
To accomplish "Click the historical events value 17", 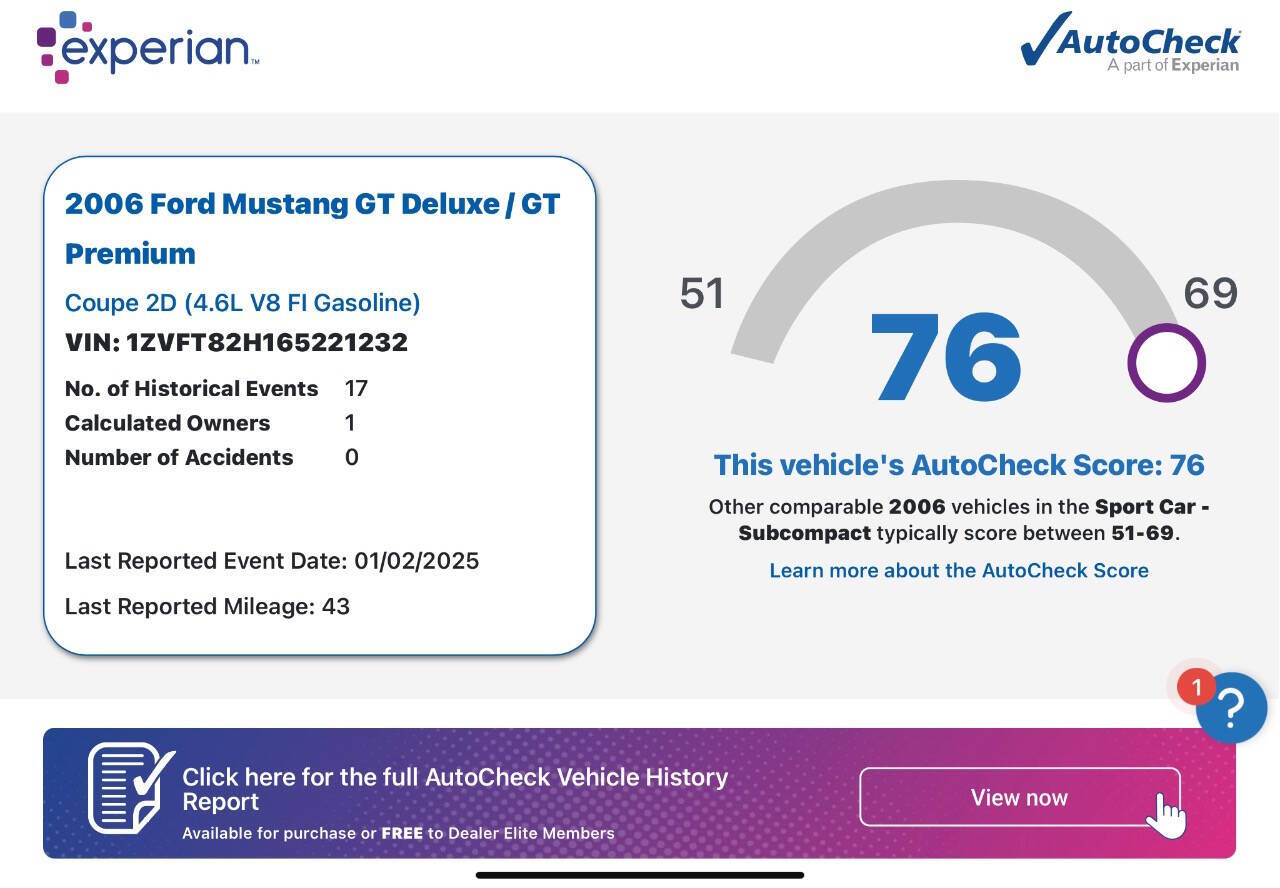I will 356,388.
